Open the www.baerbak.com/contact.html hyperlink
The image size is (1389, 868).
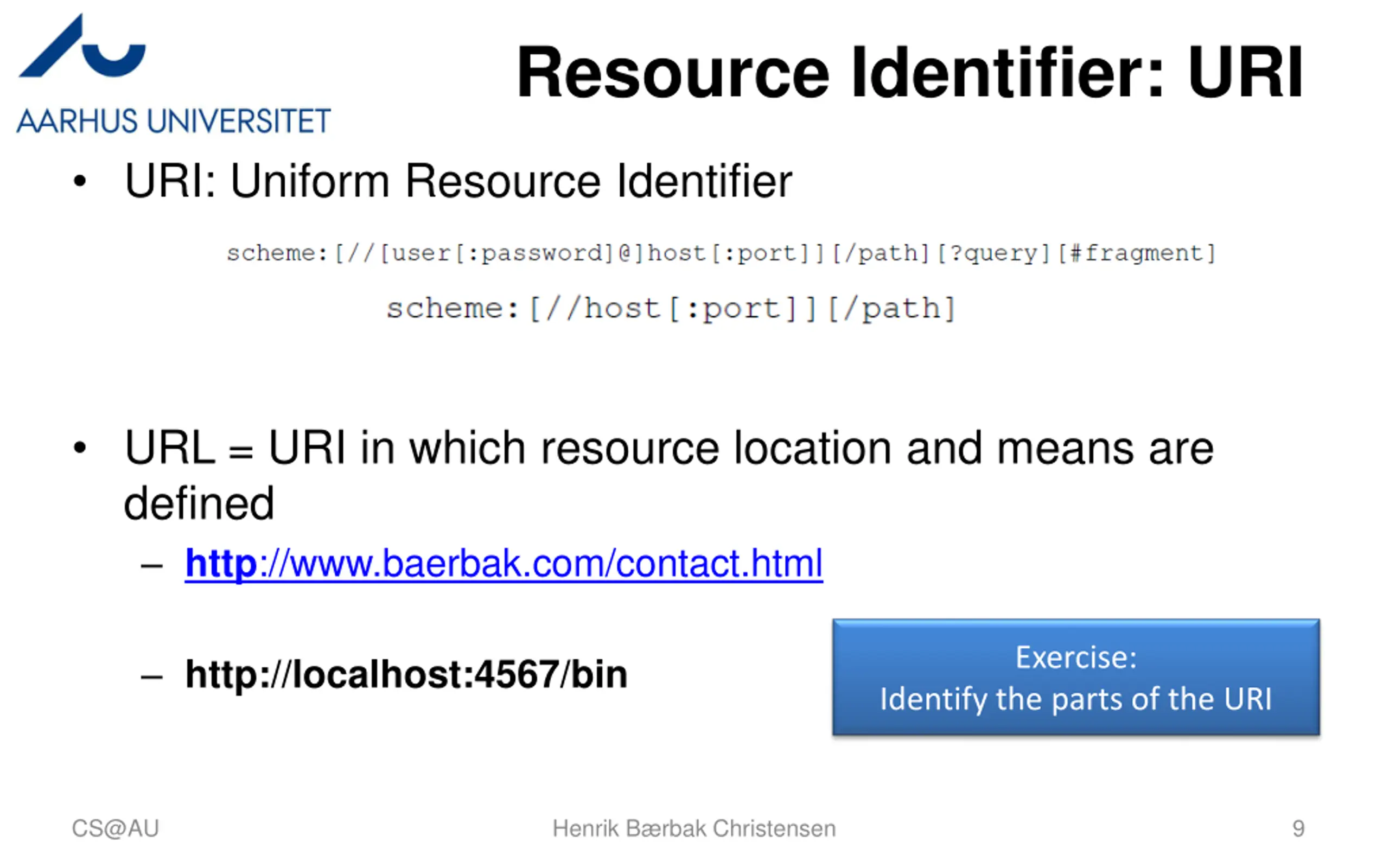(x=504, y=564)
